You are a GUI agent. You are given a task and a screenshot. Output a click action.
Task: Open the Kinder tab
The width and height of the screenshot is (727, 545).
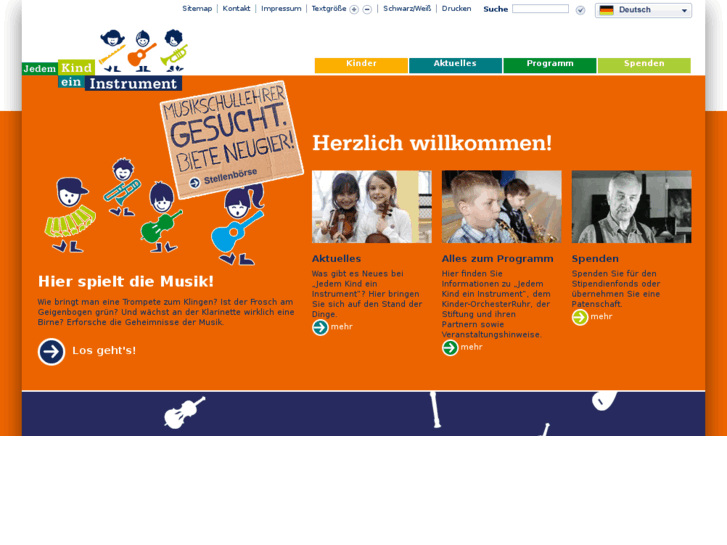coord(361,65)
